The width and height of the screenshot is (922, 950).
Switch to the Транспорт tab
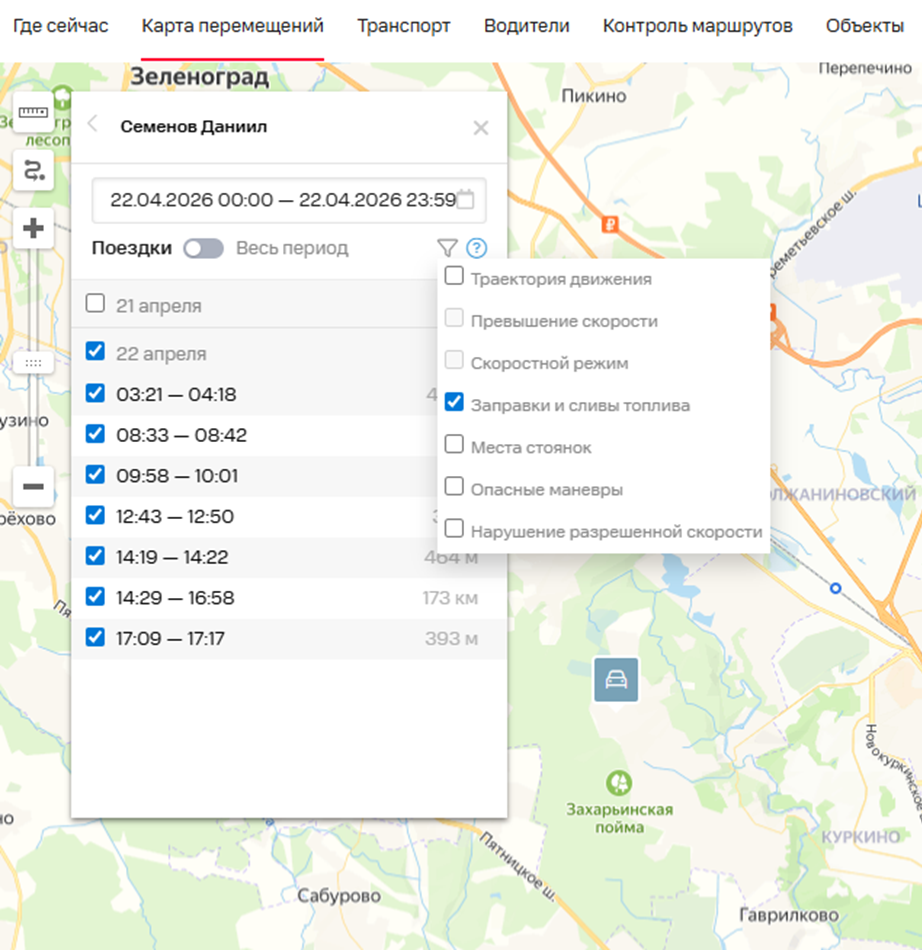403,26
